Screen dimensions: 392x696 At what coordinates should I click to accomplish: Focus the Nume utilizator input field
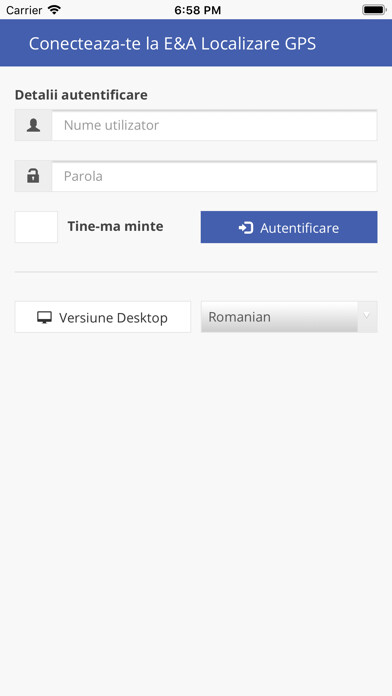pos(214,125)
